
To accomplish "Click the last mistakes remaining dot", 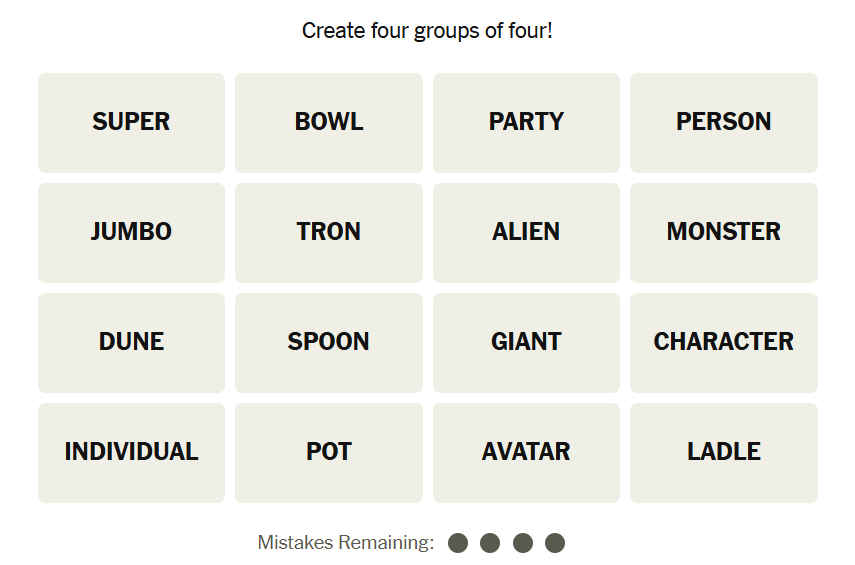I will (x=555, y=543).
